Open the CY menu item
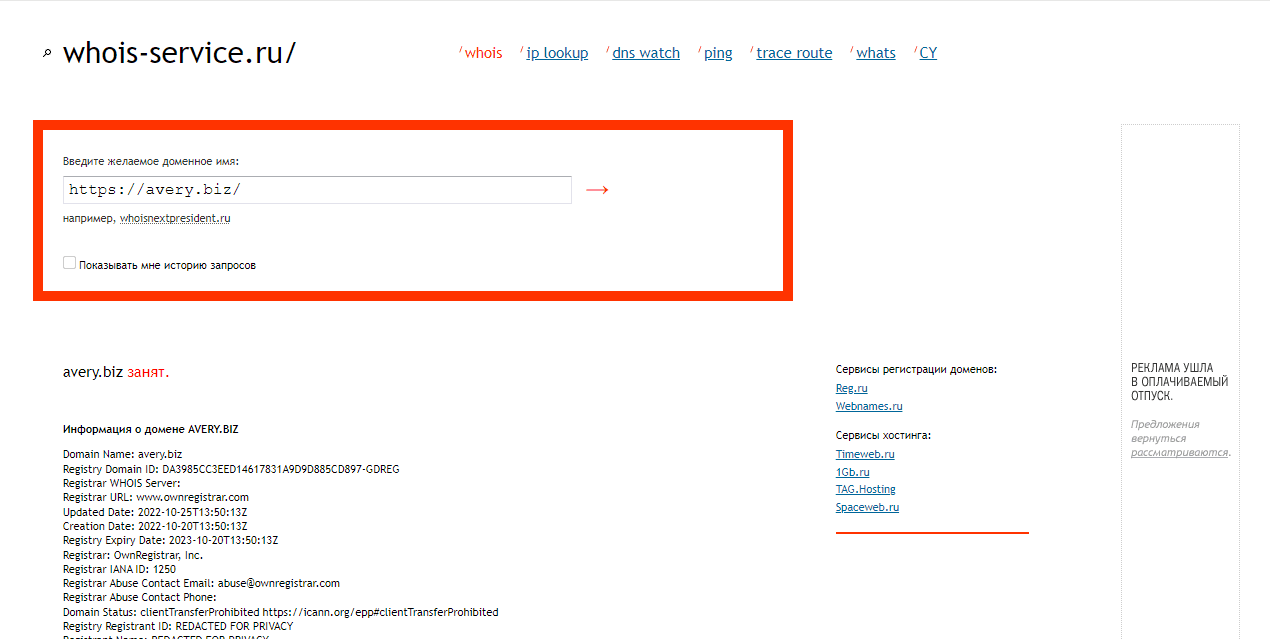 pos(928,53)
